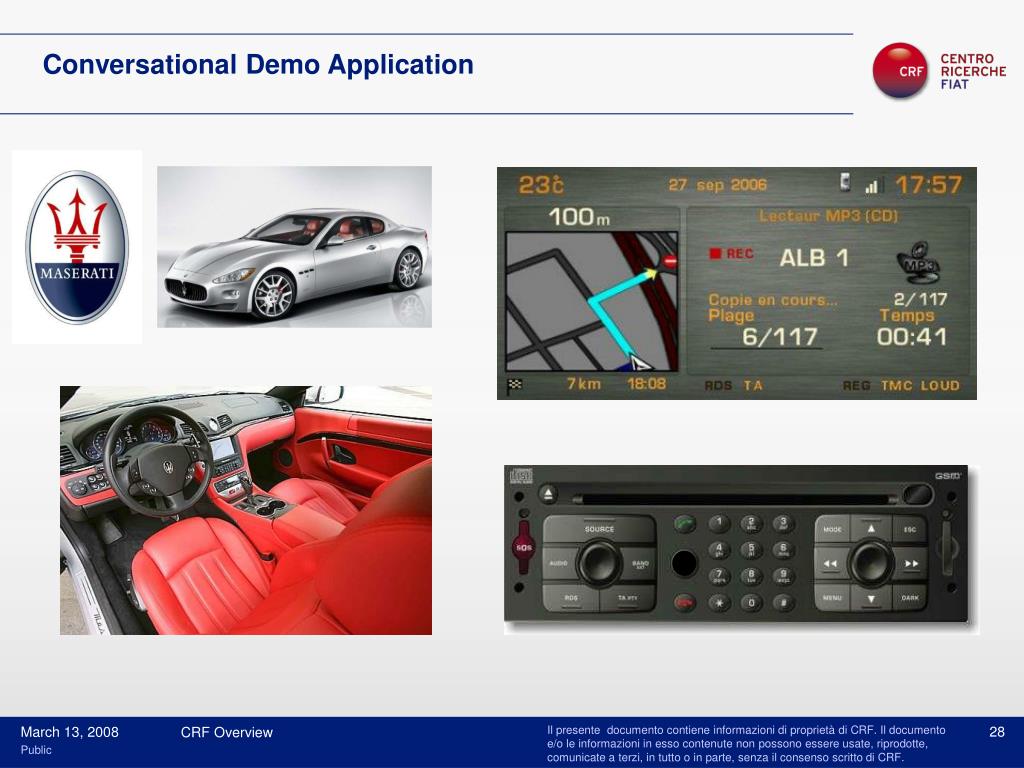Click the red hang-up phone button
The height and width of the screenshot is (768, 1024).
click(684, 602)
